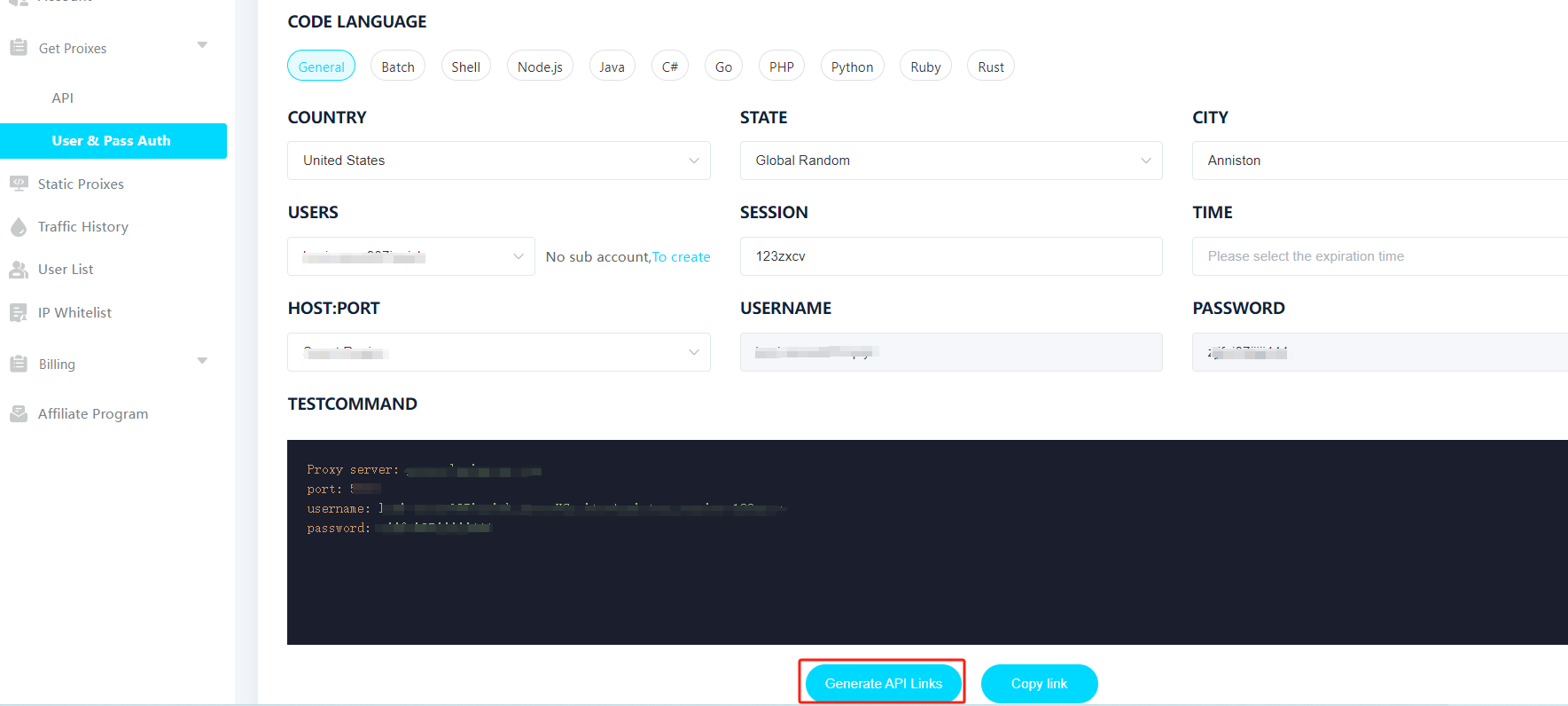
Task: Open the Host:Port dropdown
Action: [498, 352]
